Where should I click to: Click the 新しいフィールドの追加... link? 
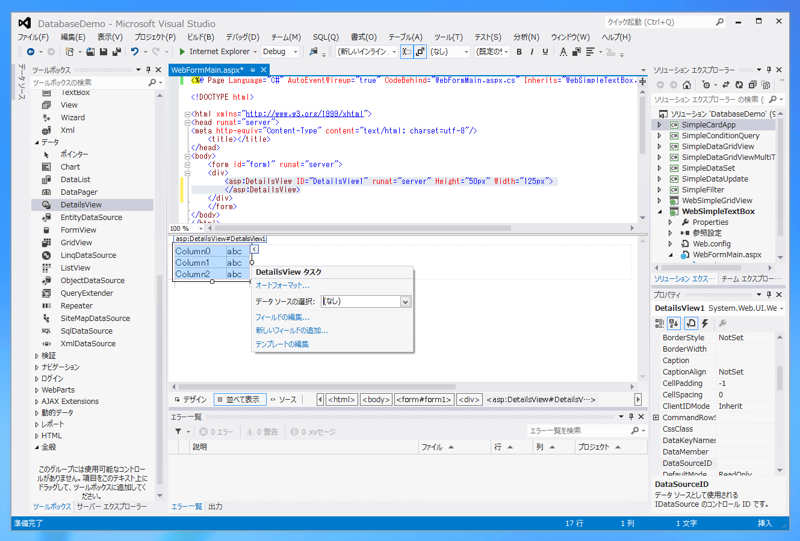291,331
